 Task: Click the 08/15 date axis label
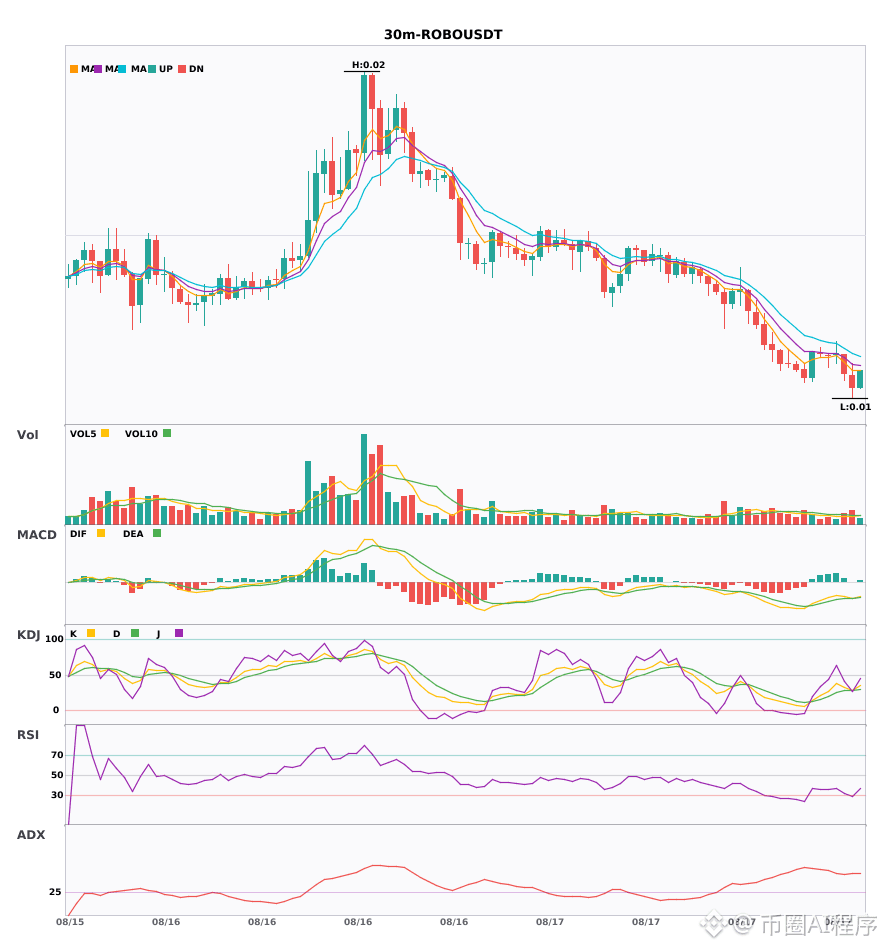coord(70,922)
